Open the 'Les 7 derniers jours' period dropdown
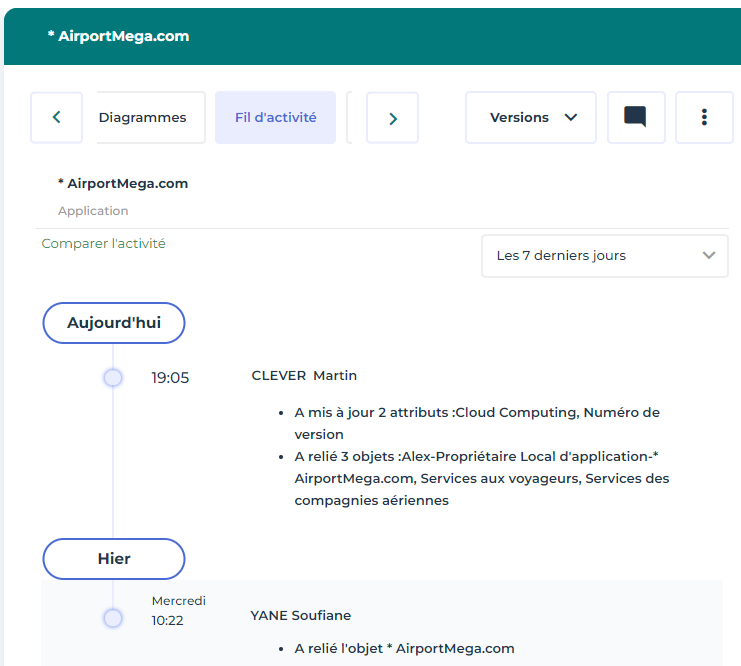This screenshot has height=666, width=741. point(605,256)
